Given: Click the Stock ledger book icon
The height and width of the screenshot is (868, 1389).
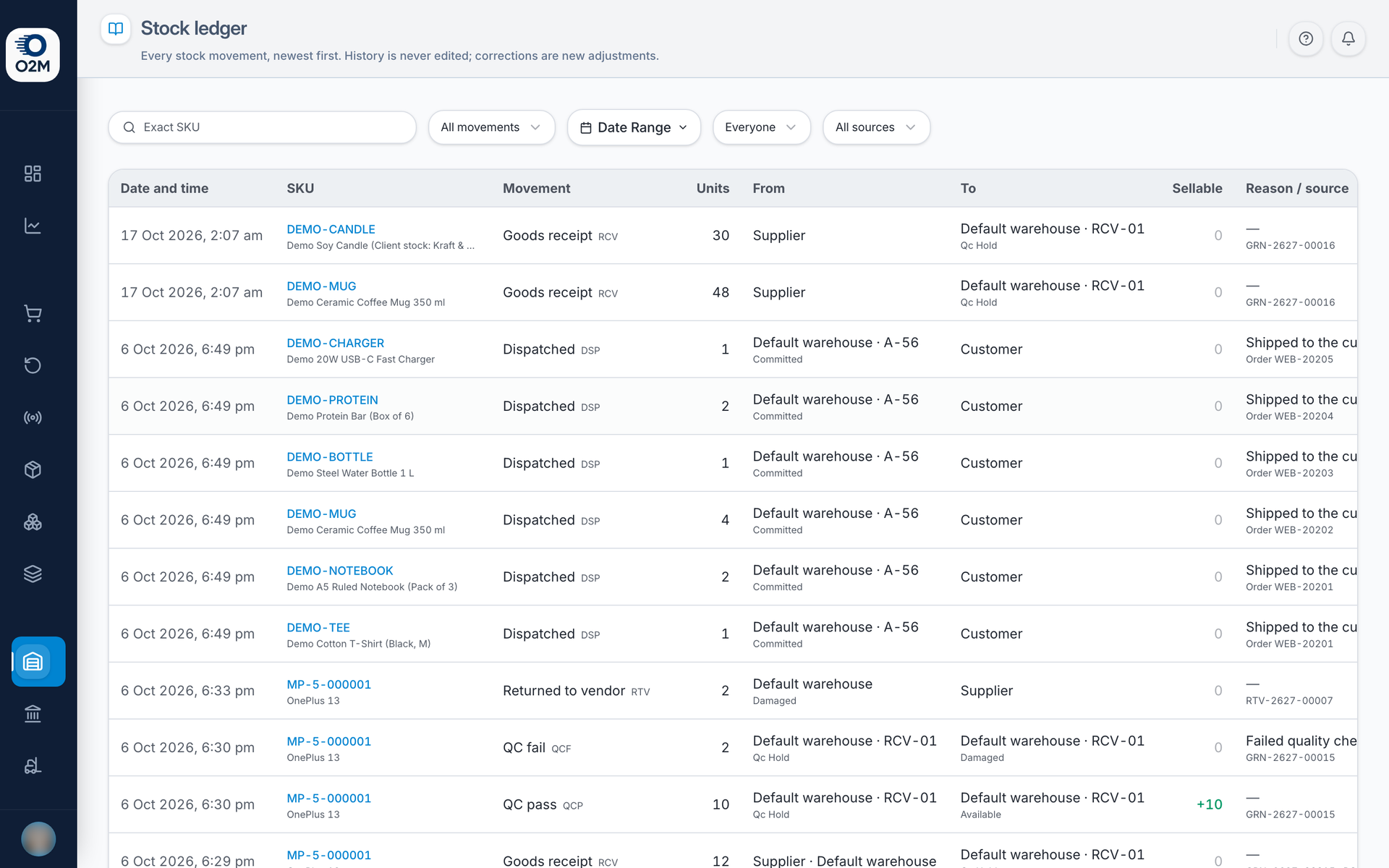Looking at the screenshot, I should click(x=116, y=29).
